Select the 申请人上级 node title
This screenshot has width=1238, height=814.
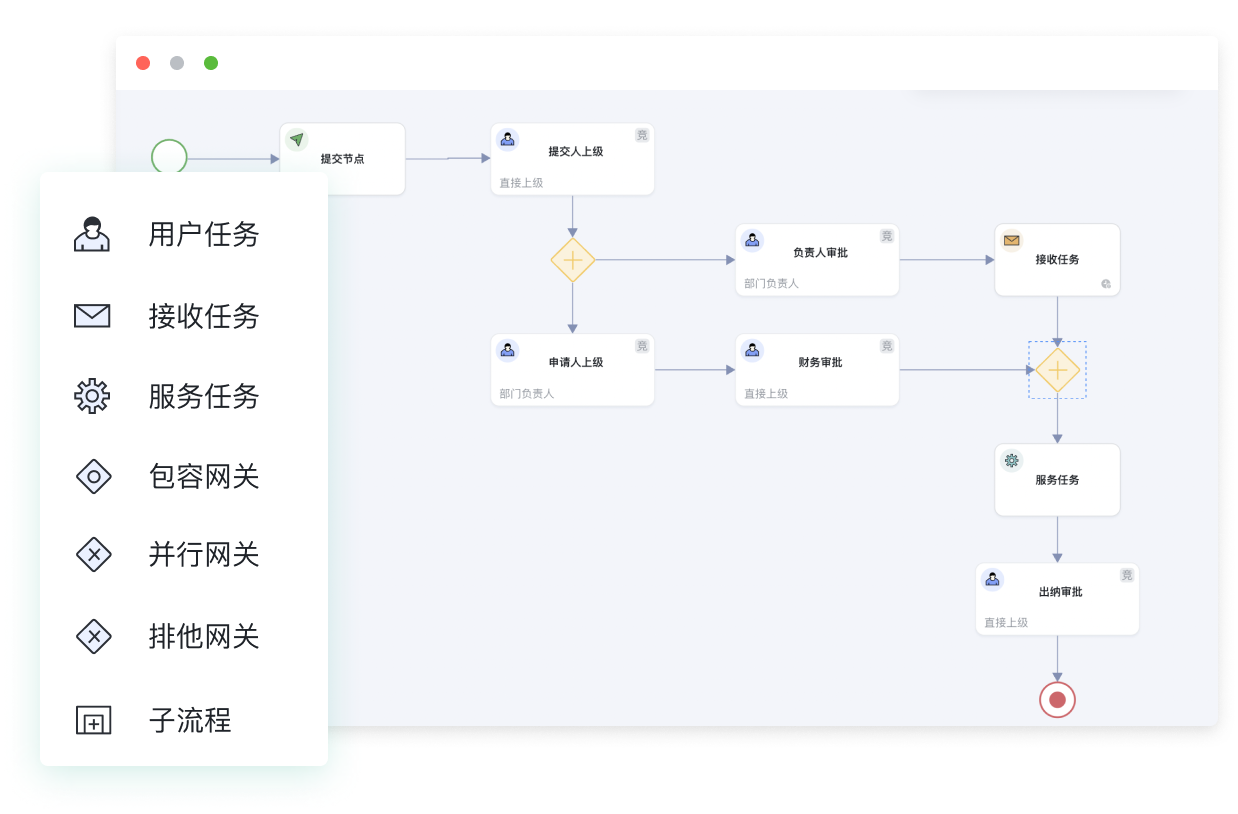[x=576, y=363]
